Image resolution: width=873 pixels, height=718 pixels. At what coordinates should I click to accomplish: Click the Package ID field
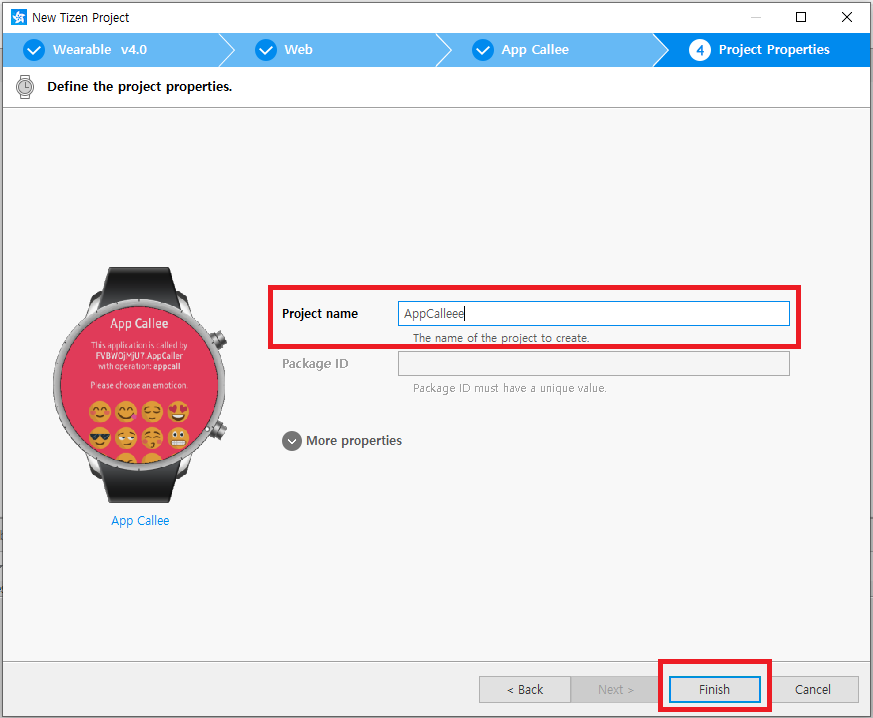click(x=594, y=363)
